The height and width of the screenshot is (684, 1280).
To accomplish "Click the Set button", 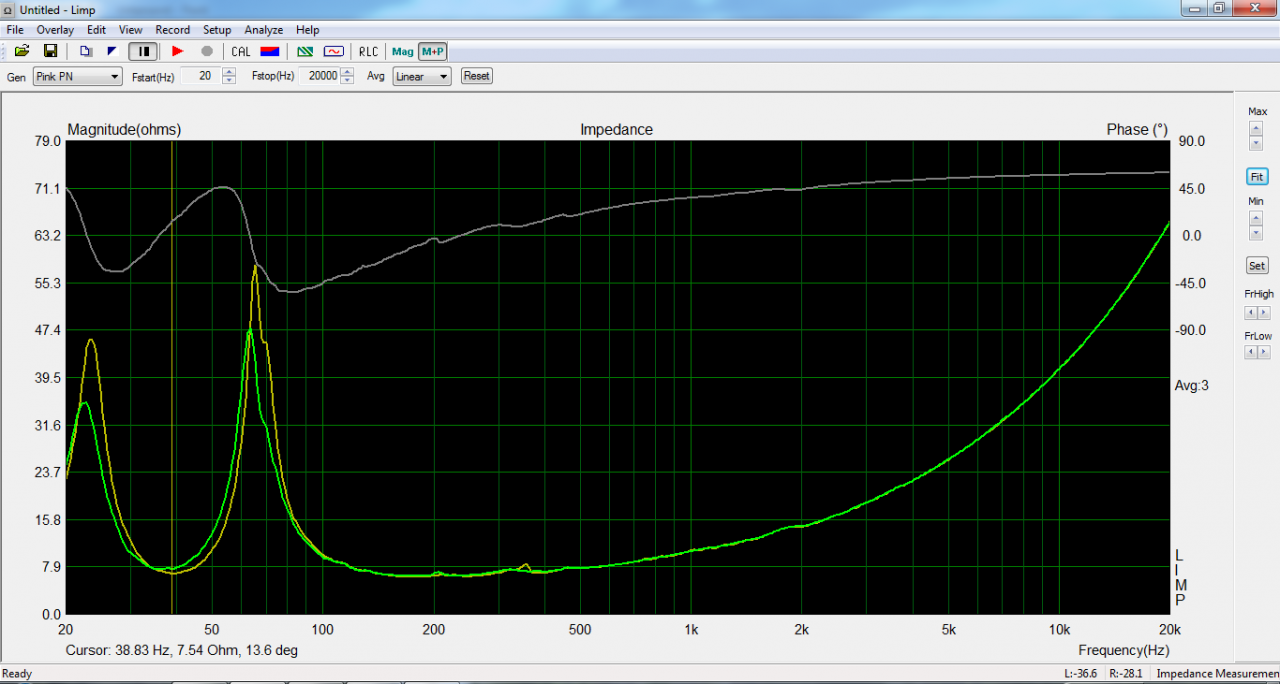I will (1257, 266).
